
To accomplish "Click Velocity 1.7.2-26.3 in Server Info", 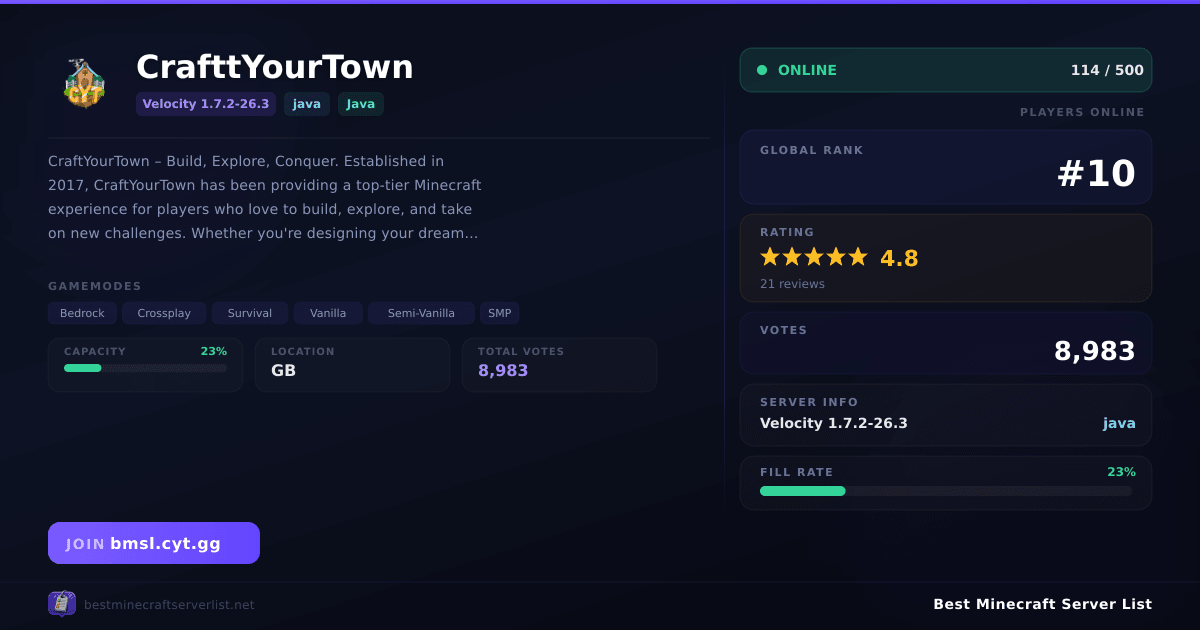I will [834, 423].
